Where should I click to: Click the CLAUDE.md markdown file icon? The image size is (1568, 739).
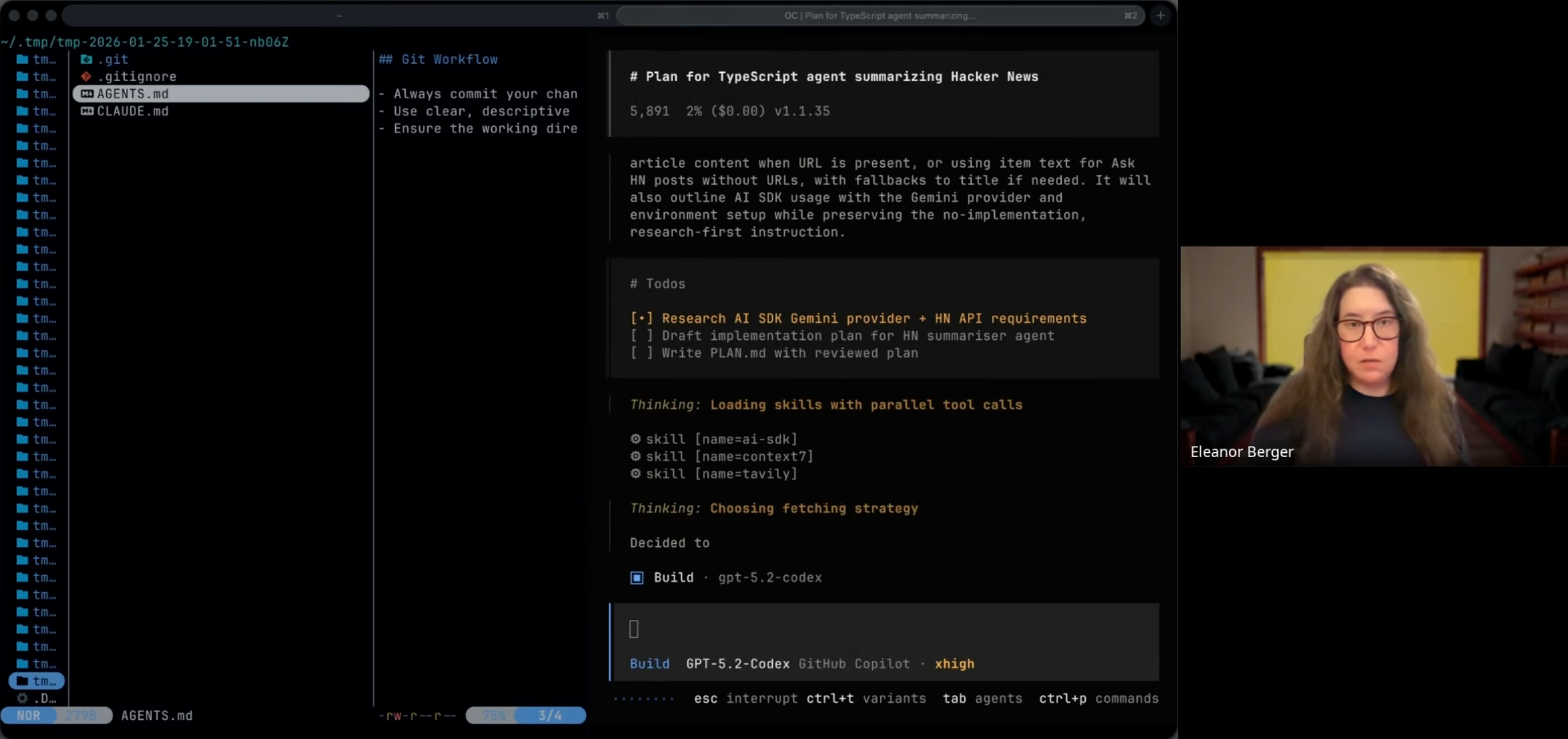[x=87, y=111]
